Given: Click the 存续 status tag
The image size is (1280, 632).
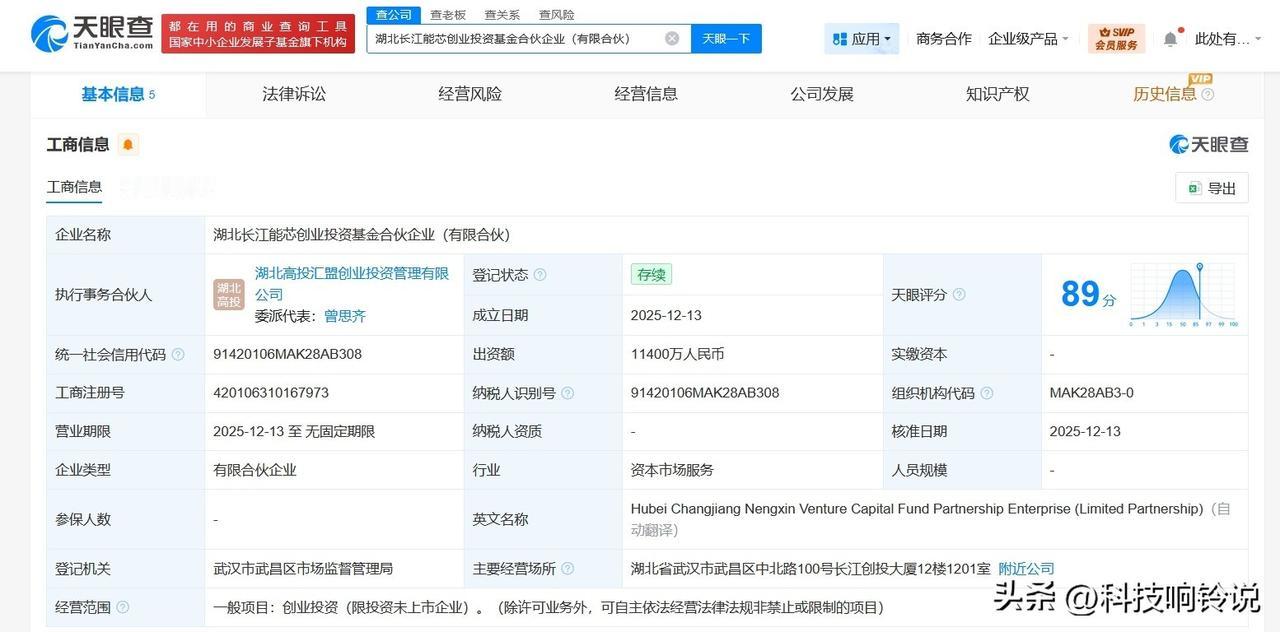Looking at the screenshot, I should point(651,274).
